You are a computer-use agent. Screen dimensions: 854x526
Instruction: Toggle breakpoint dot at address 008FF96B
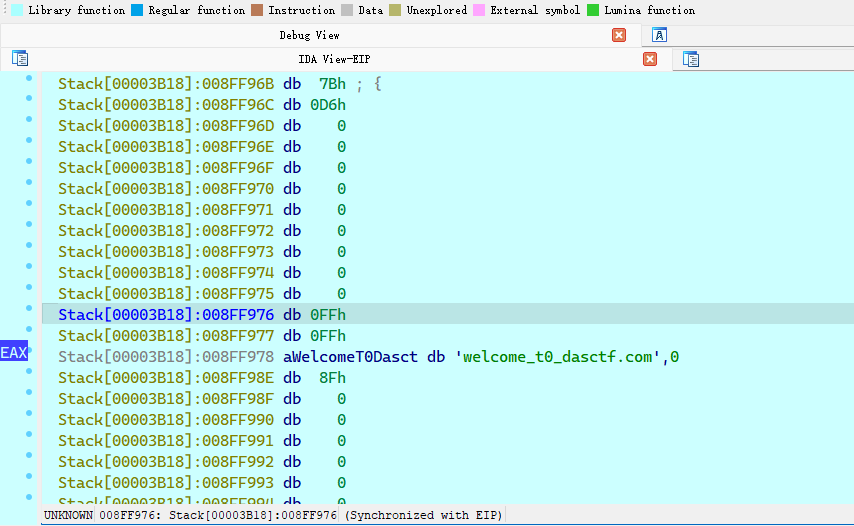click(29, 78)
